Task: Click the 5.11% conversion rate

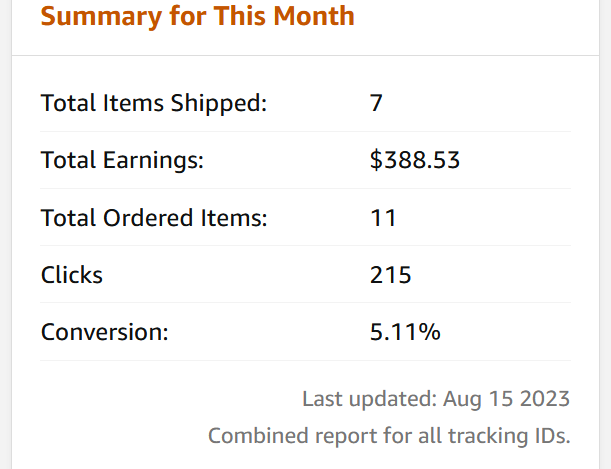Action: pos(405,332)
